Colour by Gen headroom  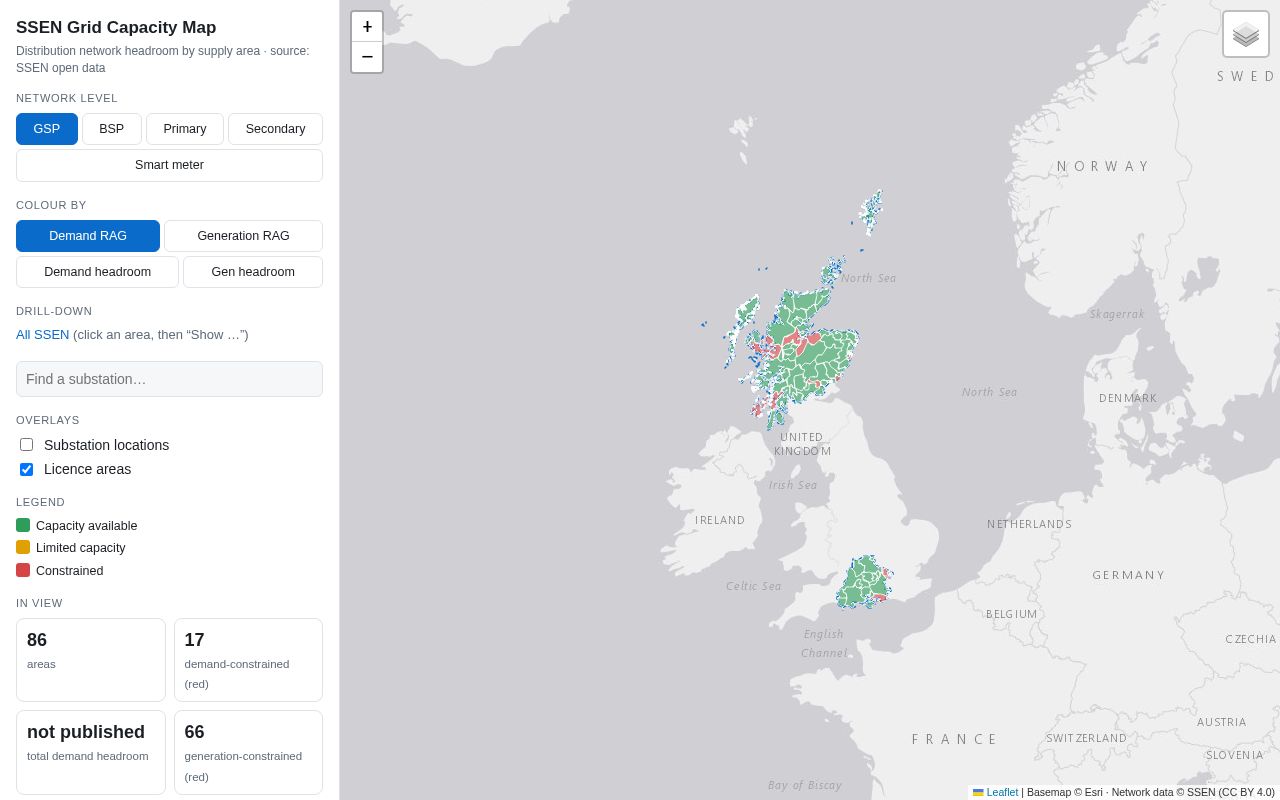coord(253,272)
